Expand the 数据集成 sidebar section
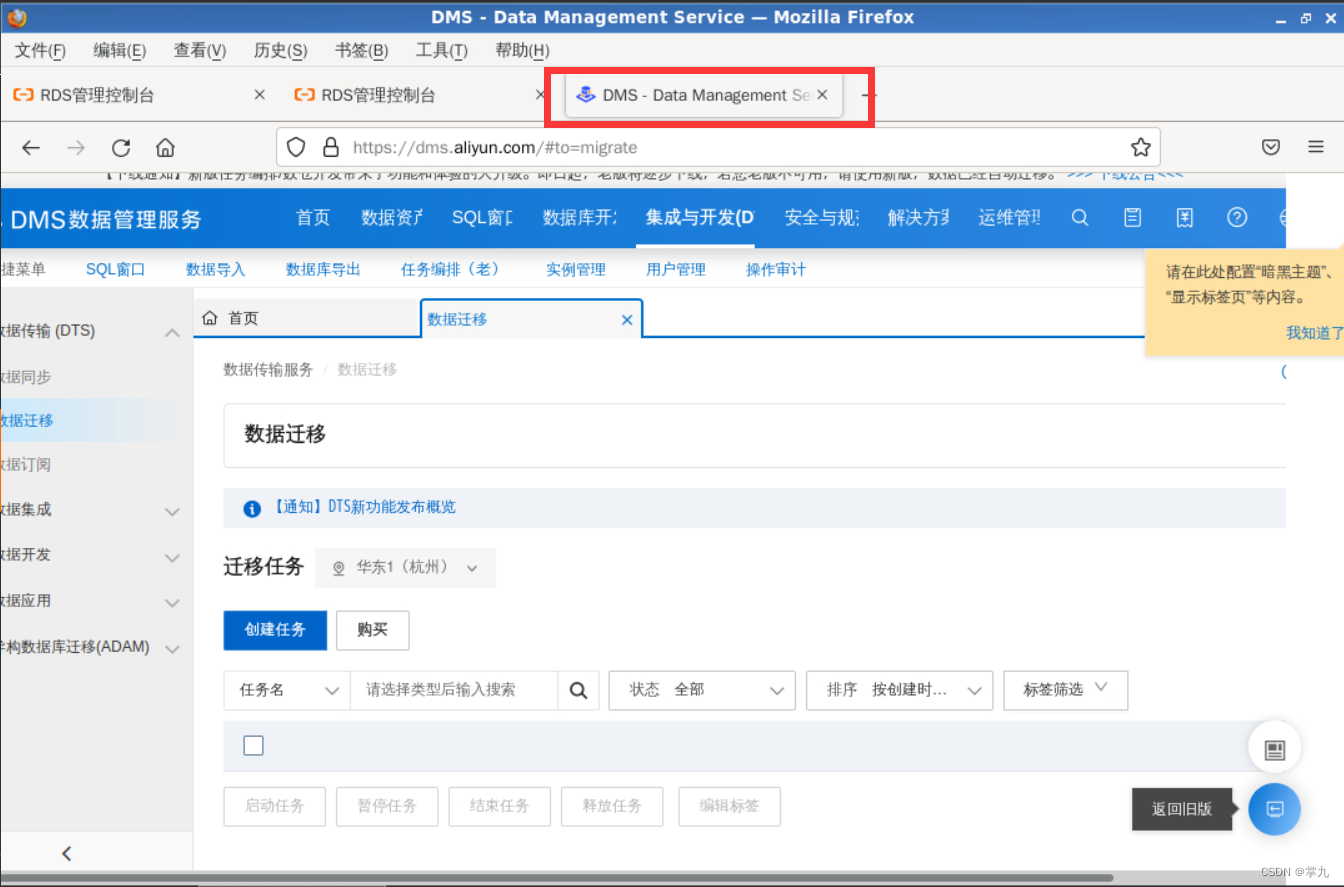Screen dimensions: 1344x887 coord(172,511)
